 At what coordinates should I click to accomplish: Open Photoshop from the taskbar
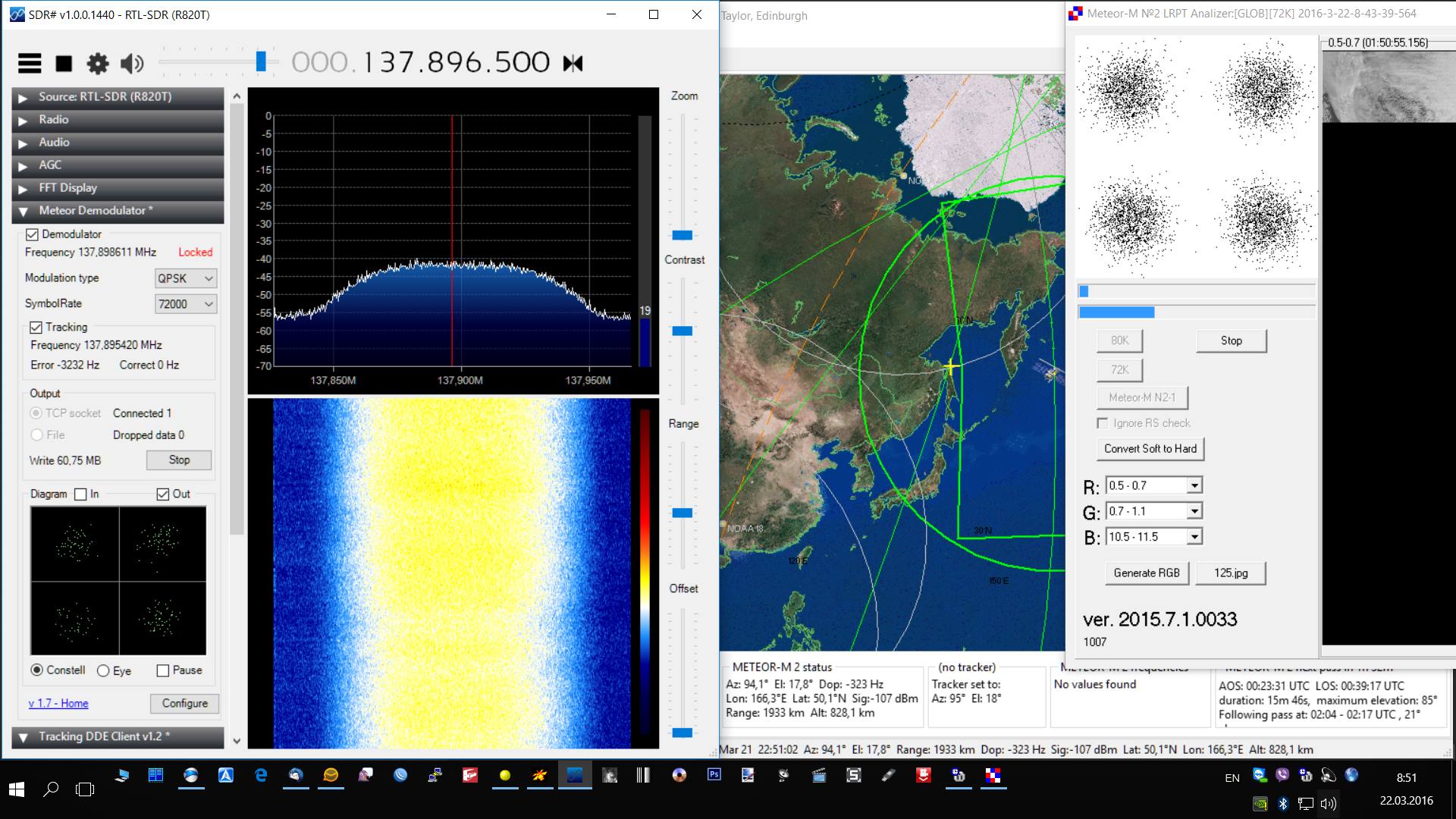(x=714, y=775)
